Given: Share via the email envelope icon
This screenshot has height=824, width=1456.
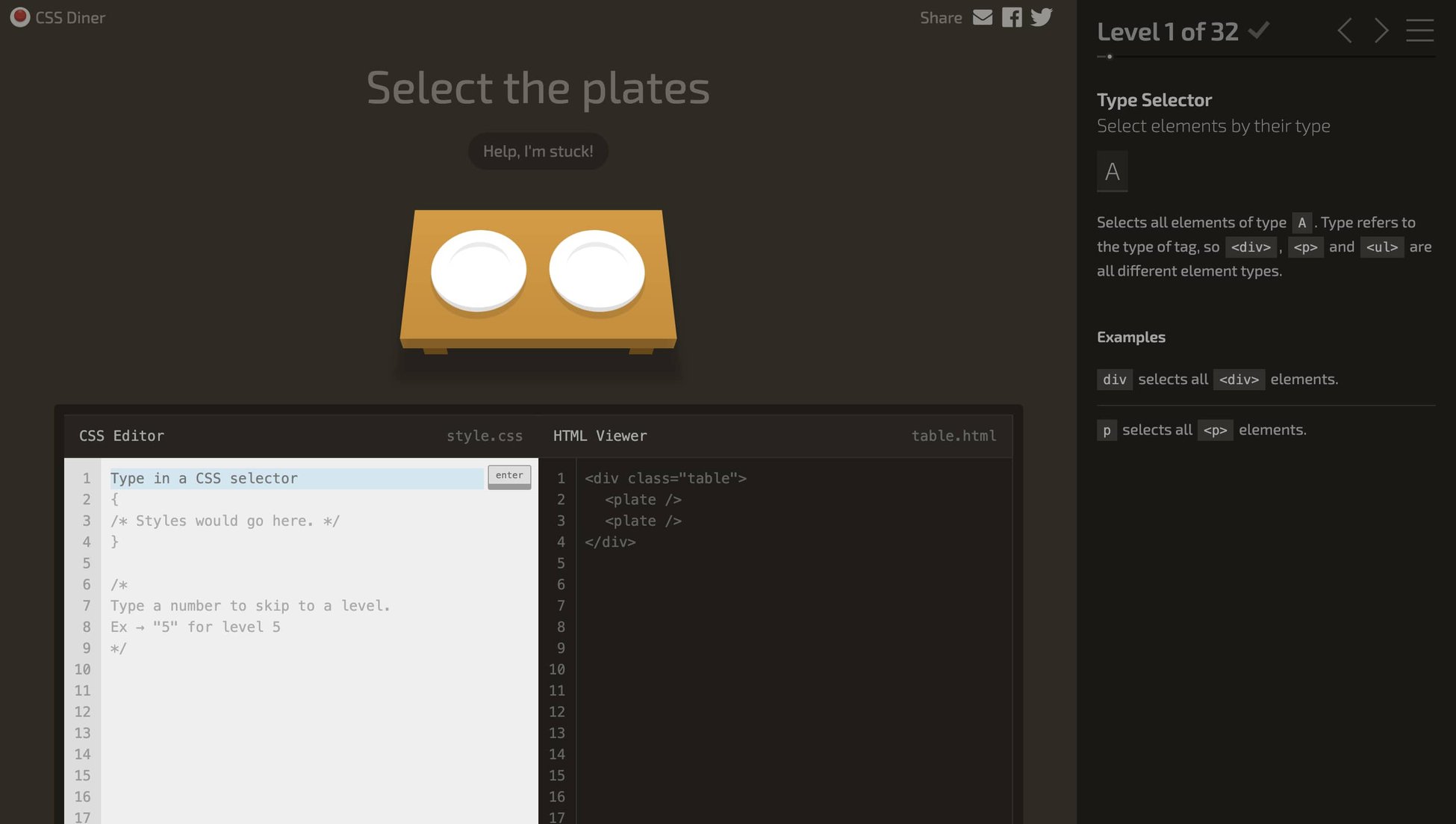Looking at the screenshot, I should click(x=983, y=17).
